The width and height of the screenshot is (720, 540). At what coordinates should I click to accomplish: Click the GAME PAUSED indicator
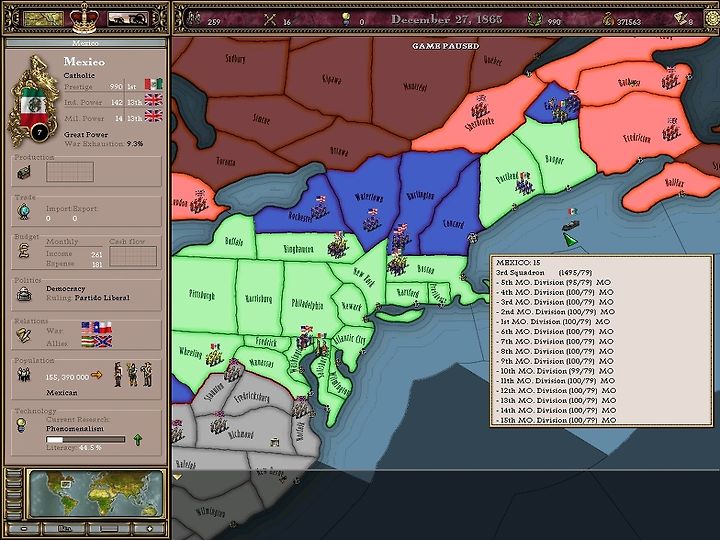click(445, 46)
